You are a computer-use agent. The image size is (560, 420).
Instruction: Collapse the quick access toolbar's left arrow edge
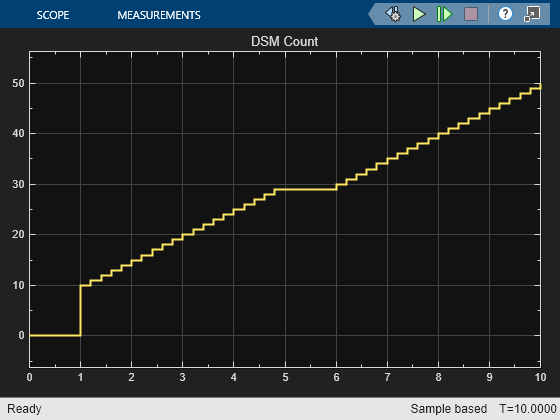372,14
